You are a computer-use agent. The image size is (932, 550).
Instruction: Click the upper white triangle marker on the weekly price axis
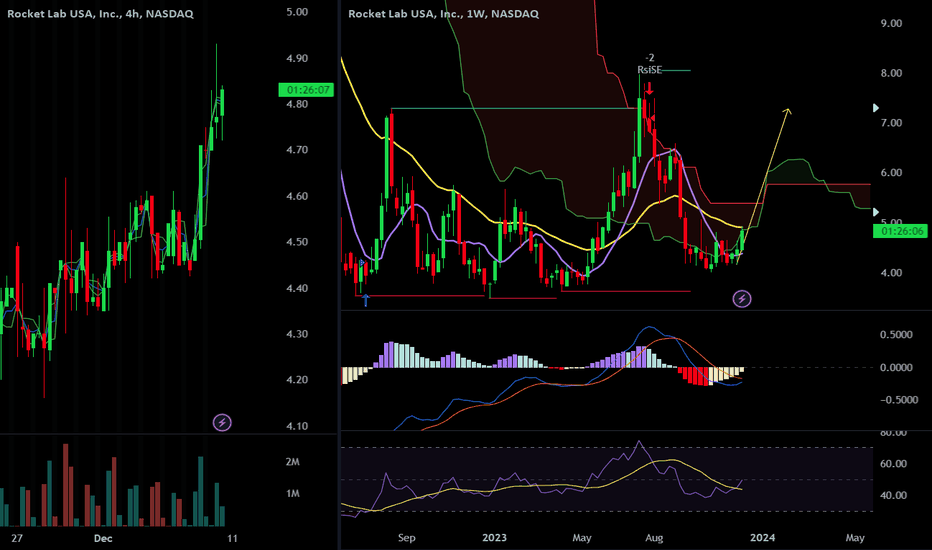click(x=876, y=108)
